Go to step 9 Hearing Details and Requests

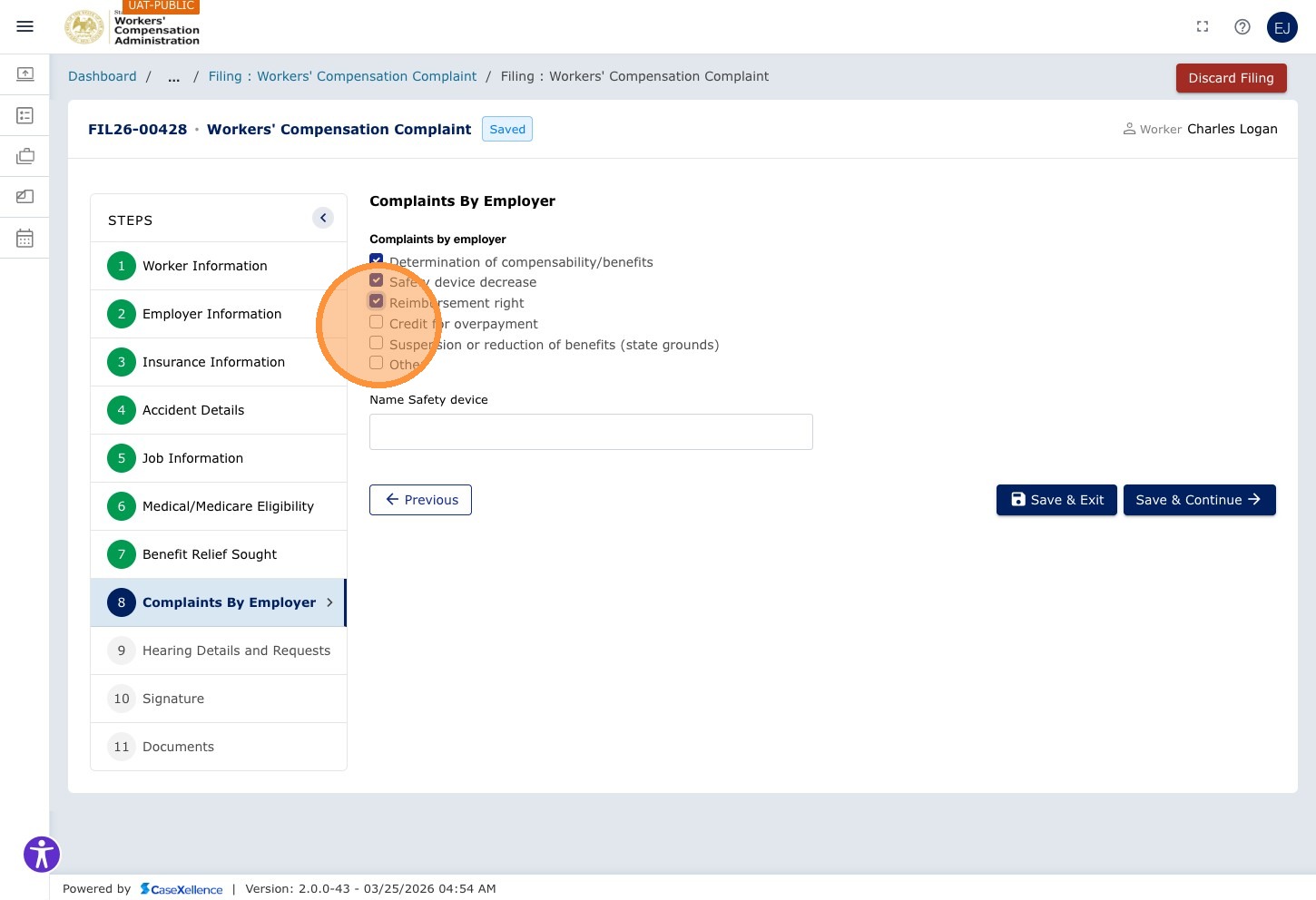pyautogui.click(x=219, y=651)
